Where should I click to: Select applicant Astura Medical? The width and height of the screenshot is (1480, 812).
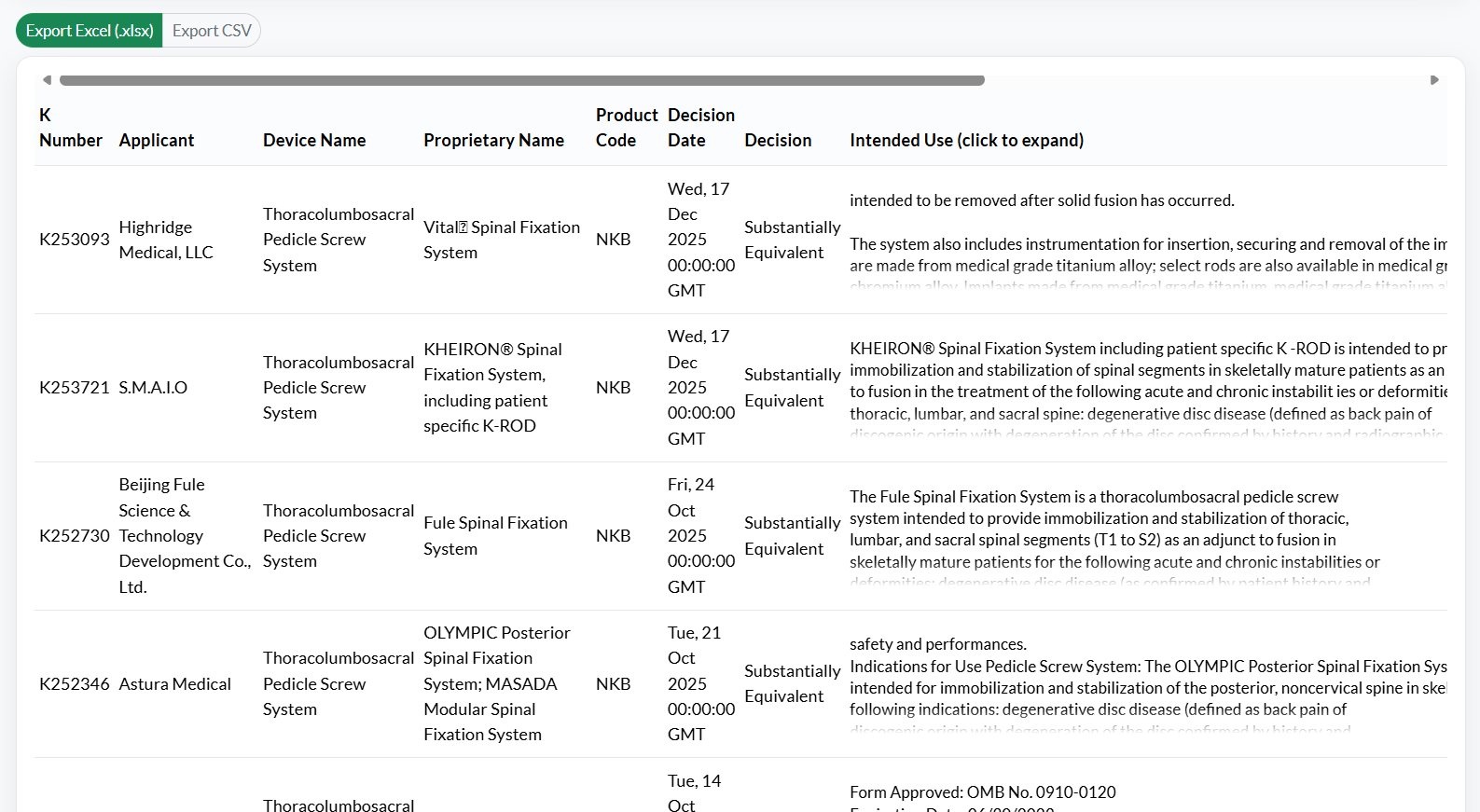[x=174, y=684]
